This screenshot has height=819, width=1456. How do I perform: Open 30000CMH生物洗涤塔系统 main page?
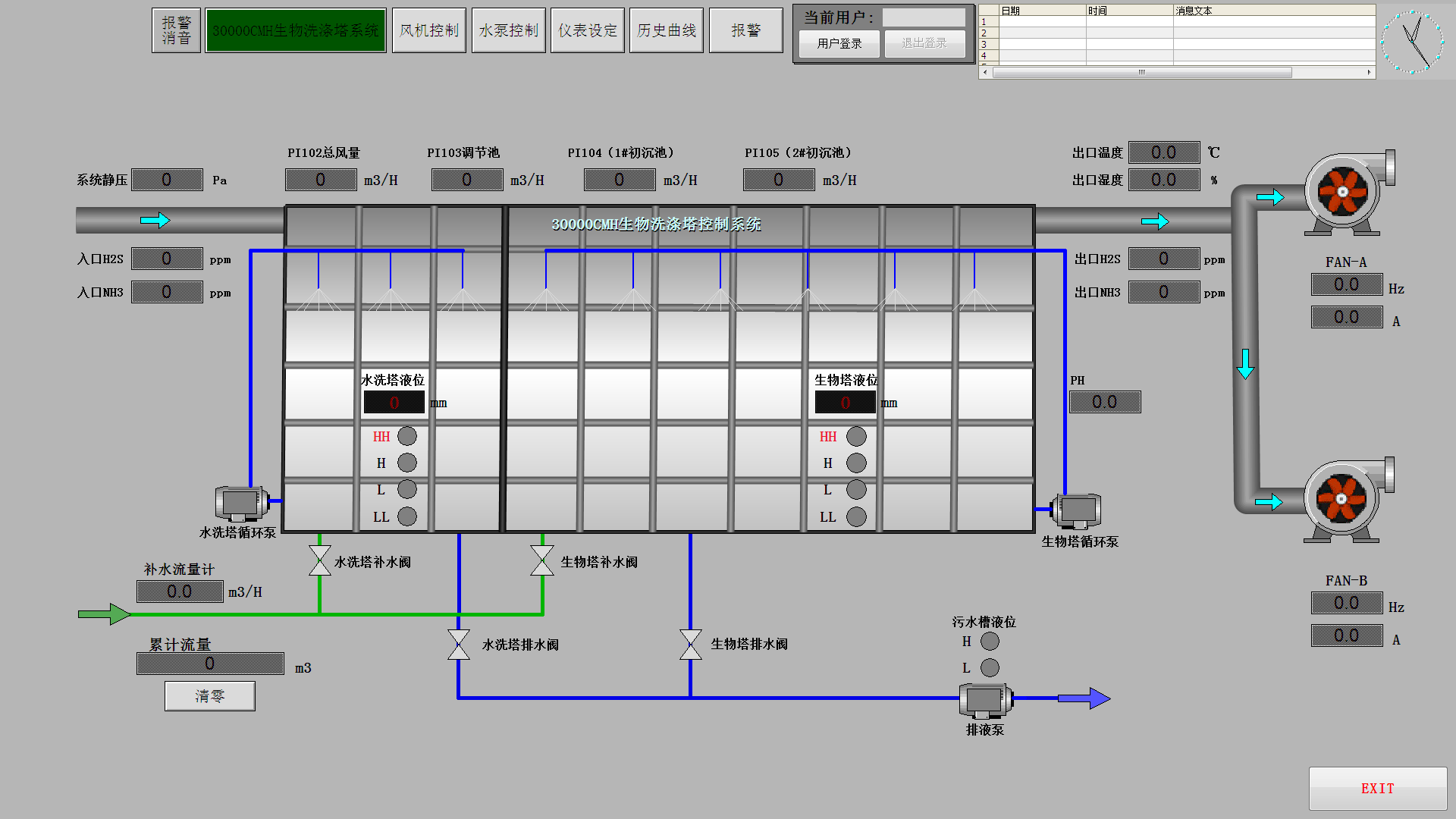[x=296, y=30]
